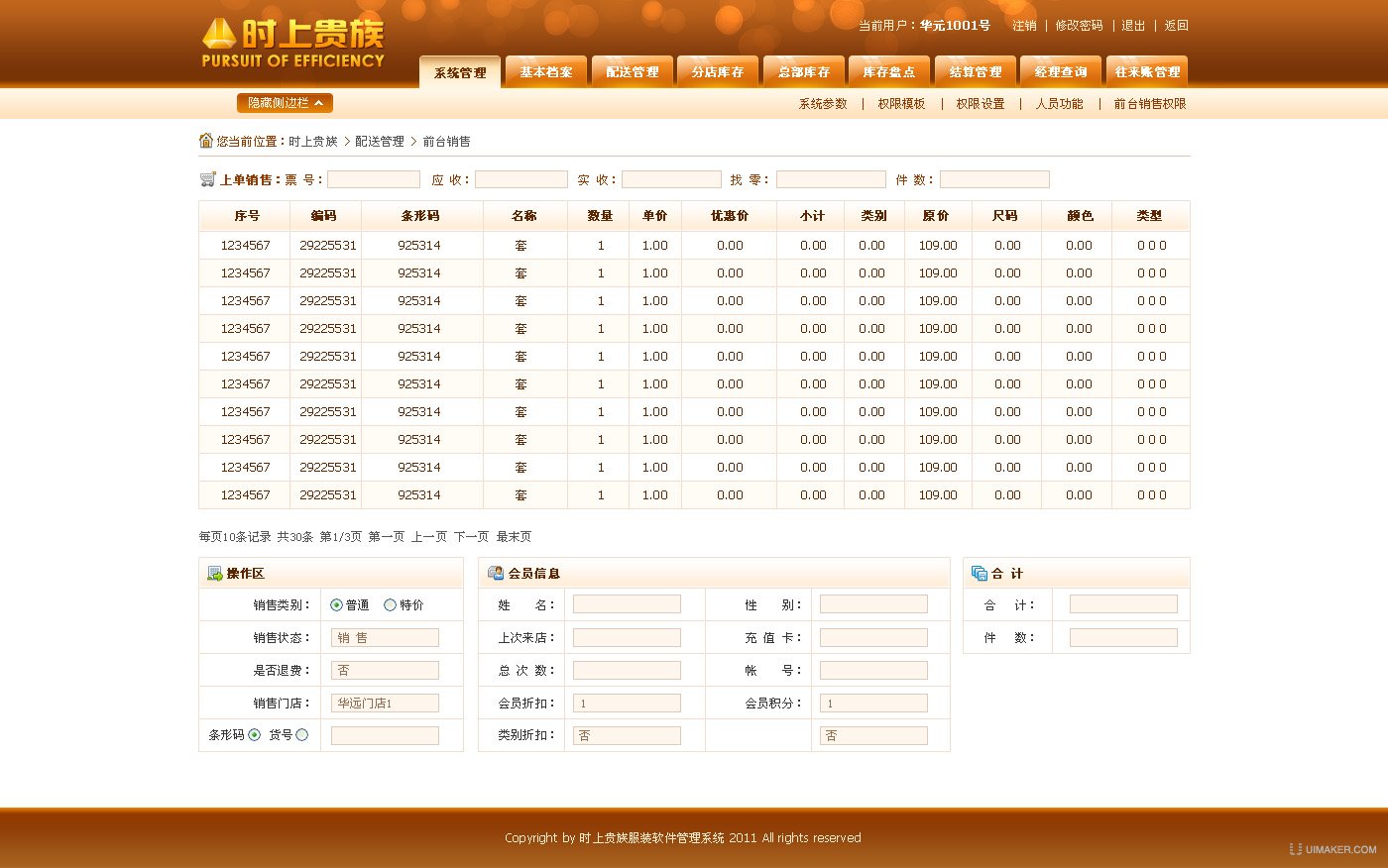Viewport: 1388px width, 868px height.
Task: Focus the 姓名 member field
Action: [627, 604]
